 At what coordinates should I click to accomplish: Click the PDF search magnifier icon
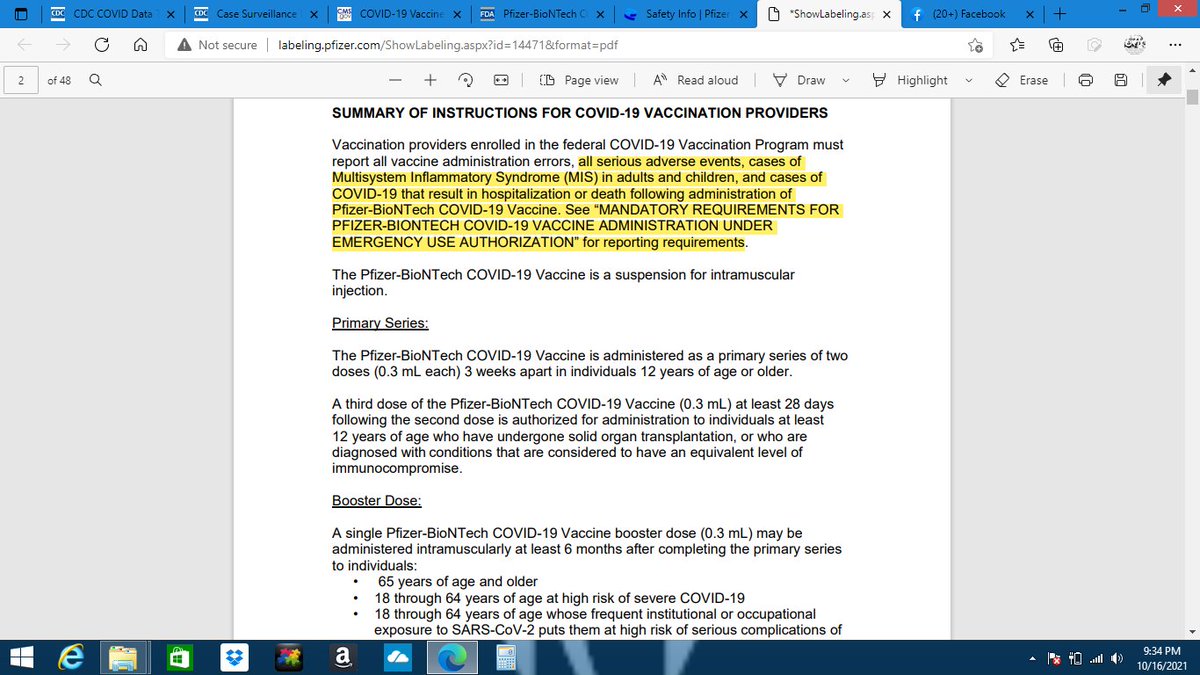(x=95, y=80)
